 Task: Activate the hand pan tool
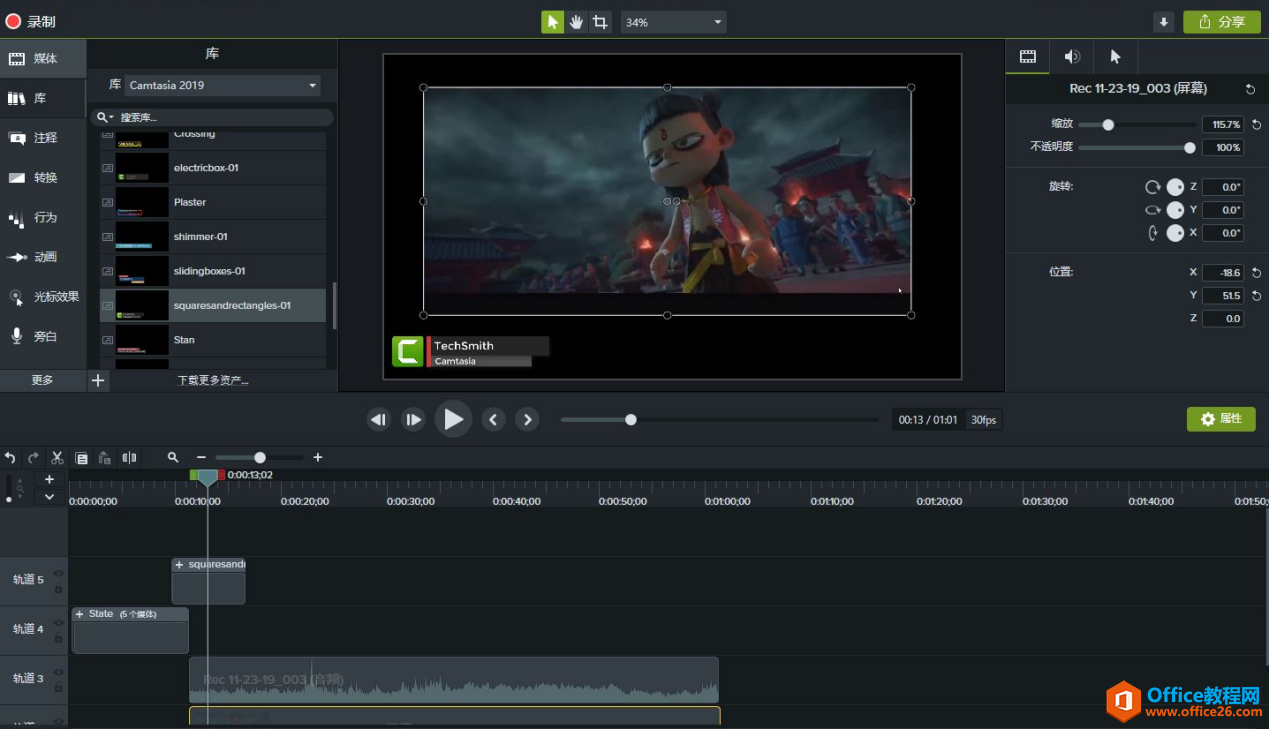[x=577, y=22]
